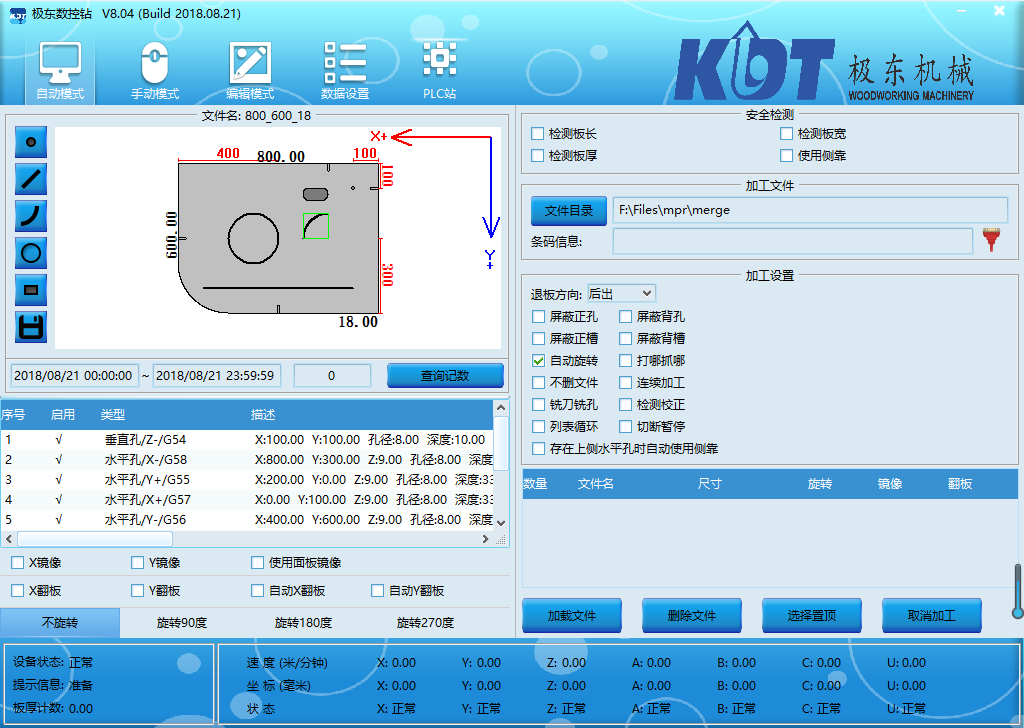Screen dimensions: 1024x728
Task: Click the operations list right scroll arrow
Action: point(487,539)
